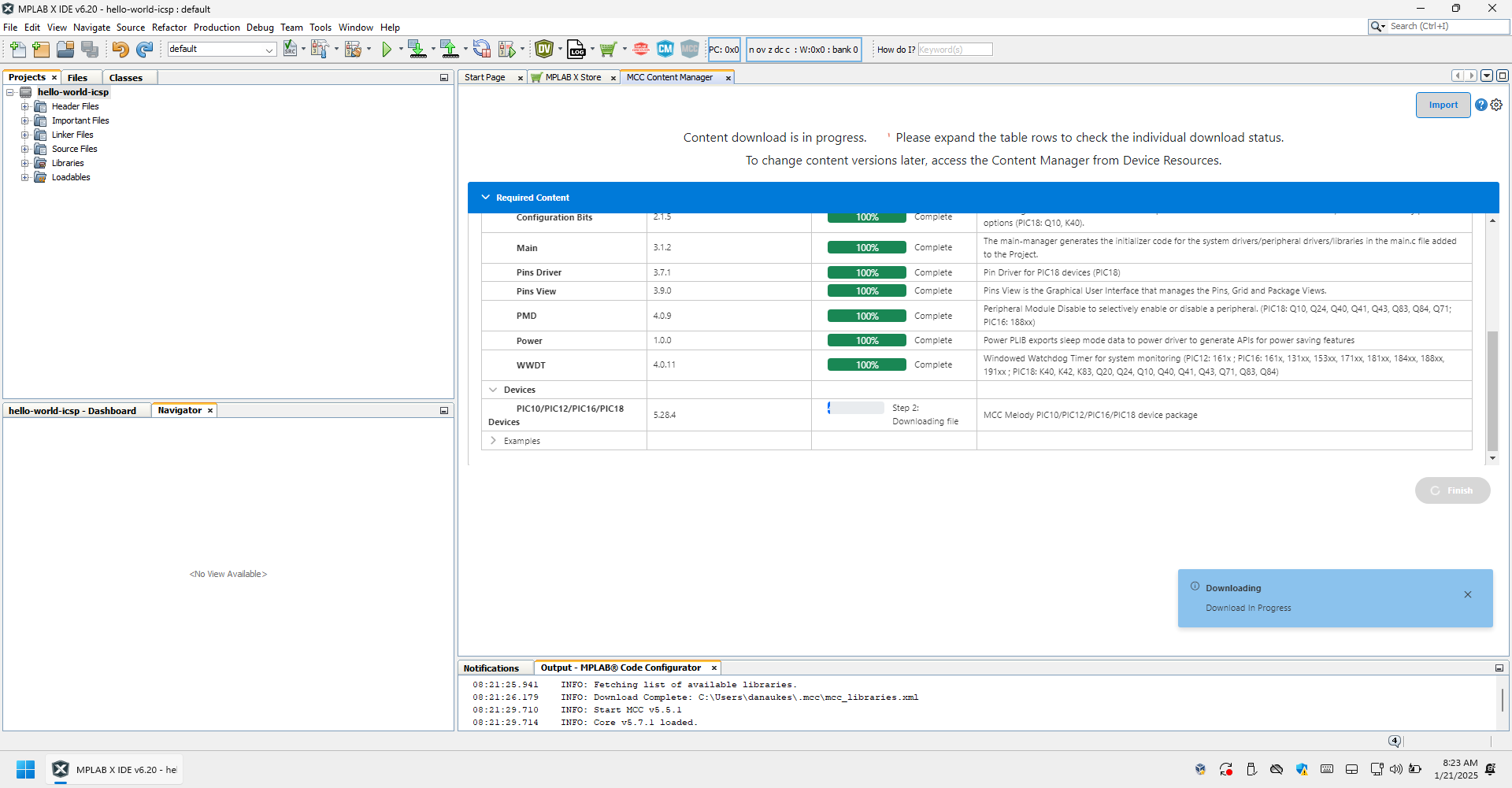
Task: Click the Windows Start button
Action: click(25, 769)
